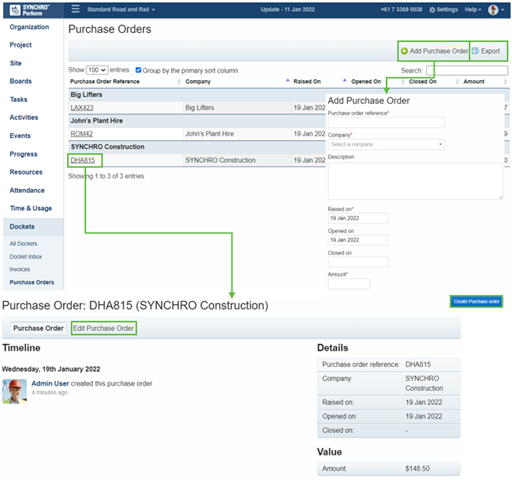This screenshot has width=512, height=480.
Task: Click the Export button
Action: pos(488,51)
